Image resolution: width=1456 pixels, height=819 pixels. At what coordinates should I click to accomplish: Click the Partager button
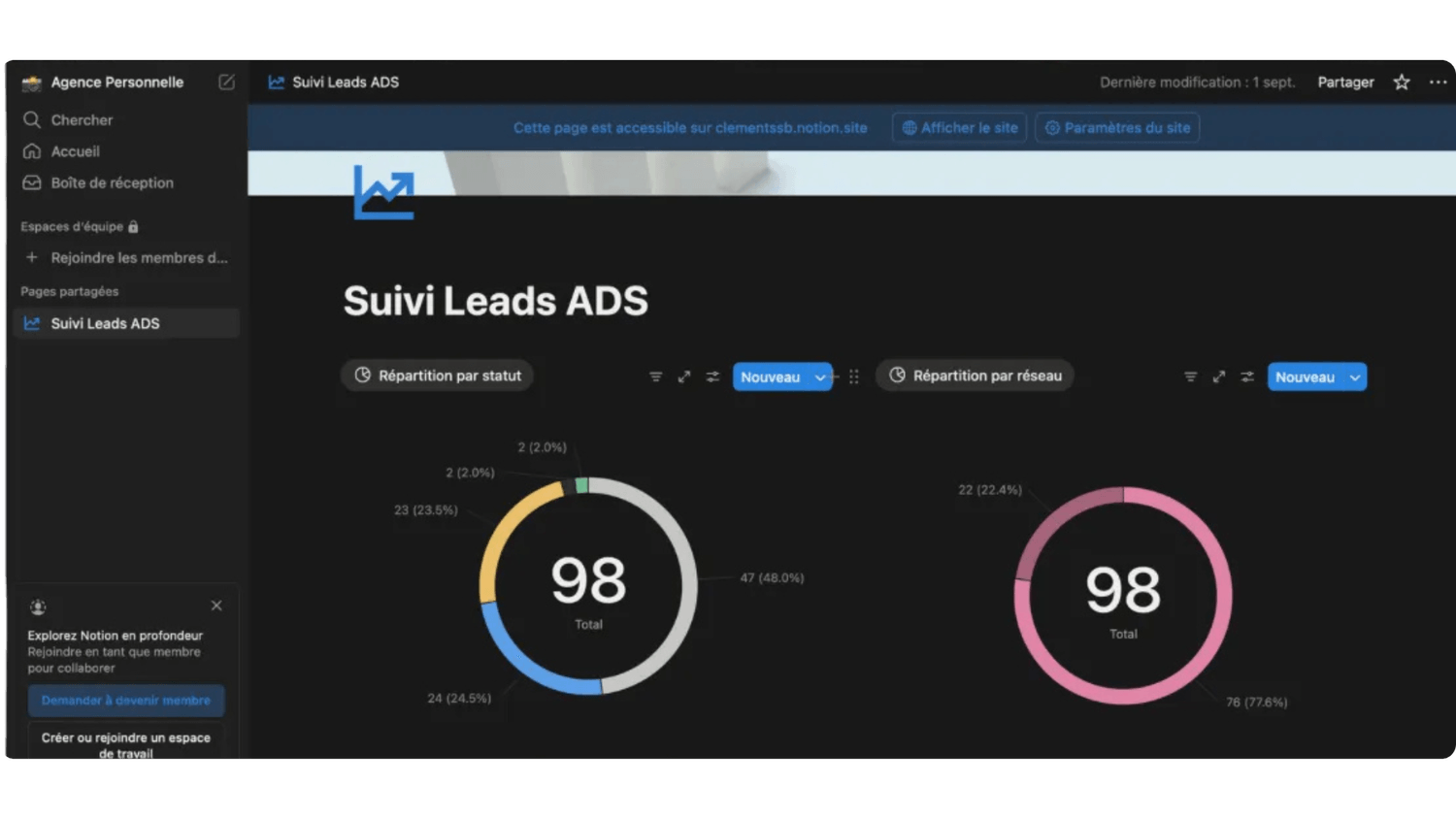1345,82
